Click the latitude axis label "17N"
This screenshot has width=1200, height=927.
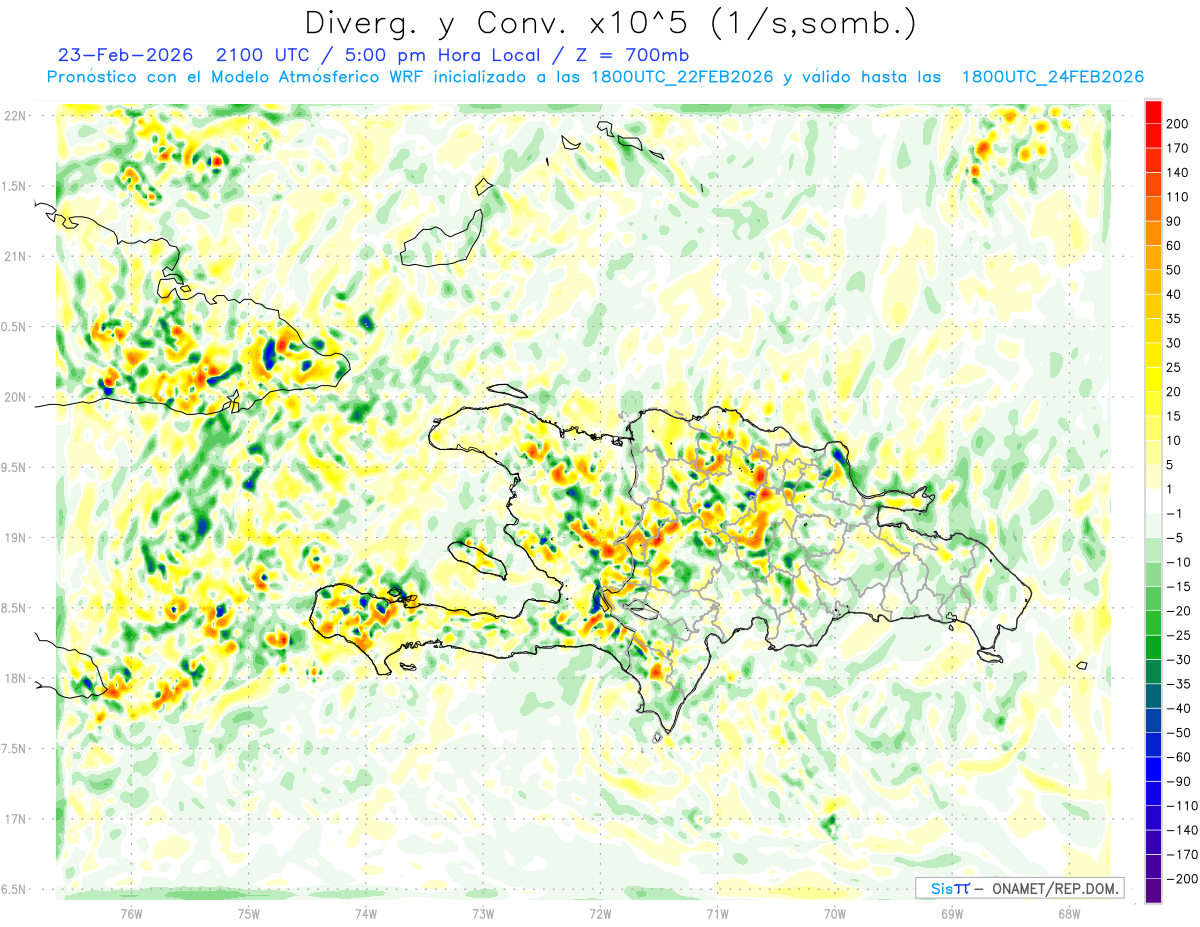click(14, 819)
